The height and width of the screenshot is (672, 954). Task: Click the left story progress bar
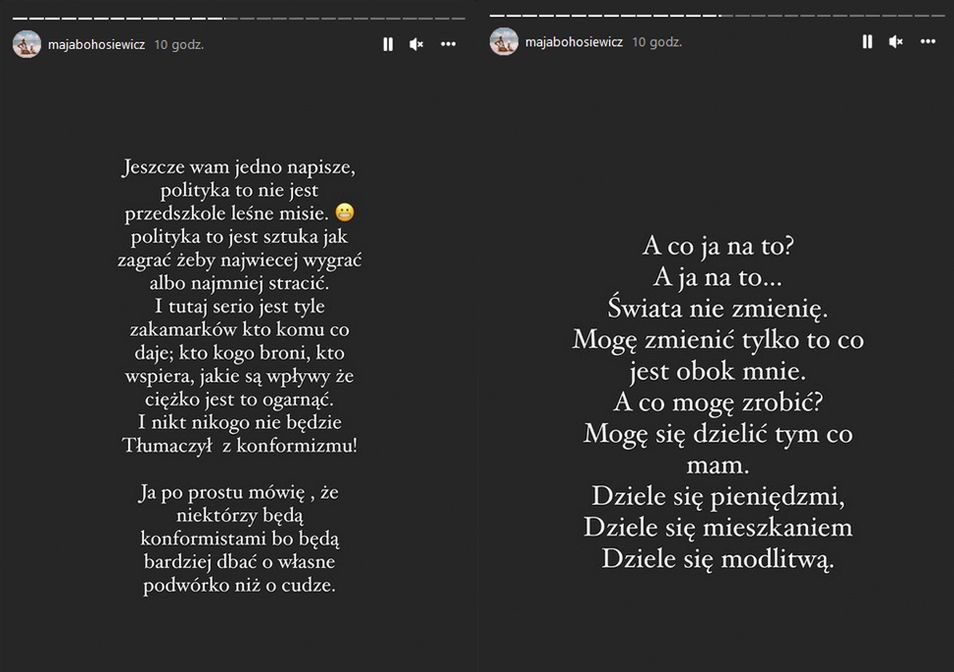(x=238, y=18)
